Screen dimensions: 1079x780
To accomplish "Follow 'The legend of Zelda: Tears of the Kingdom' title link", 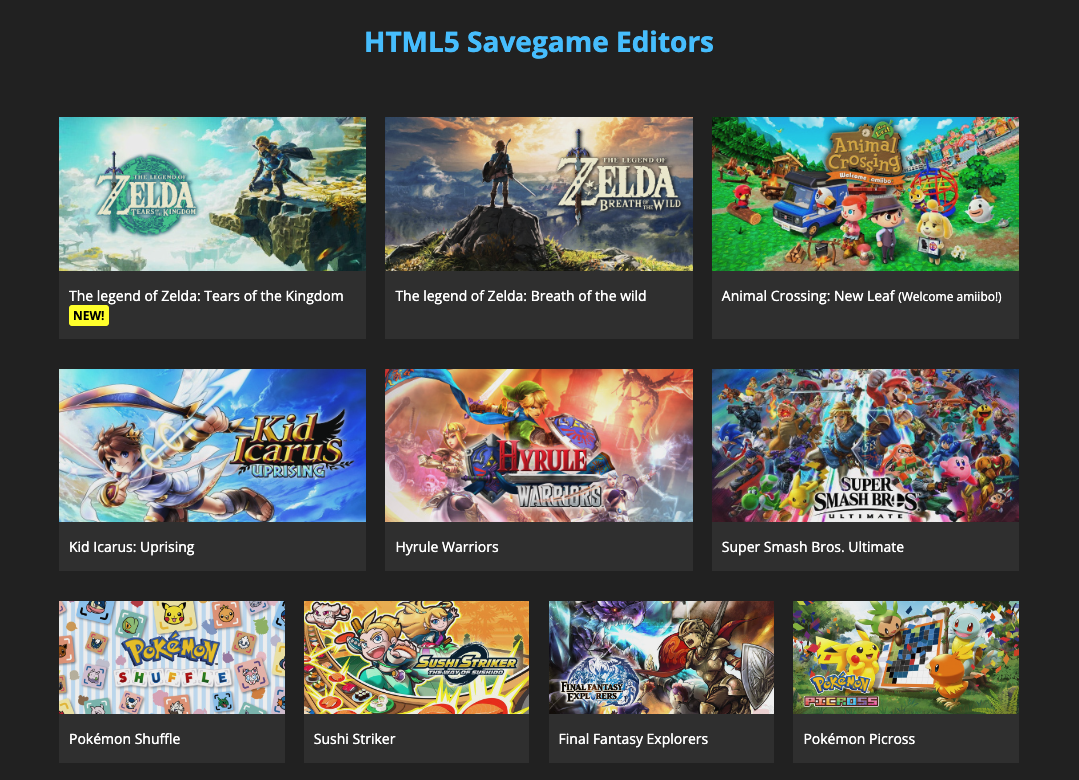I will [x=206, y=296].
